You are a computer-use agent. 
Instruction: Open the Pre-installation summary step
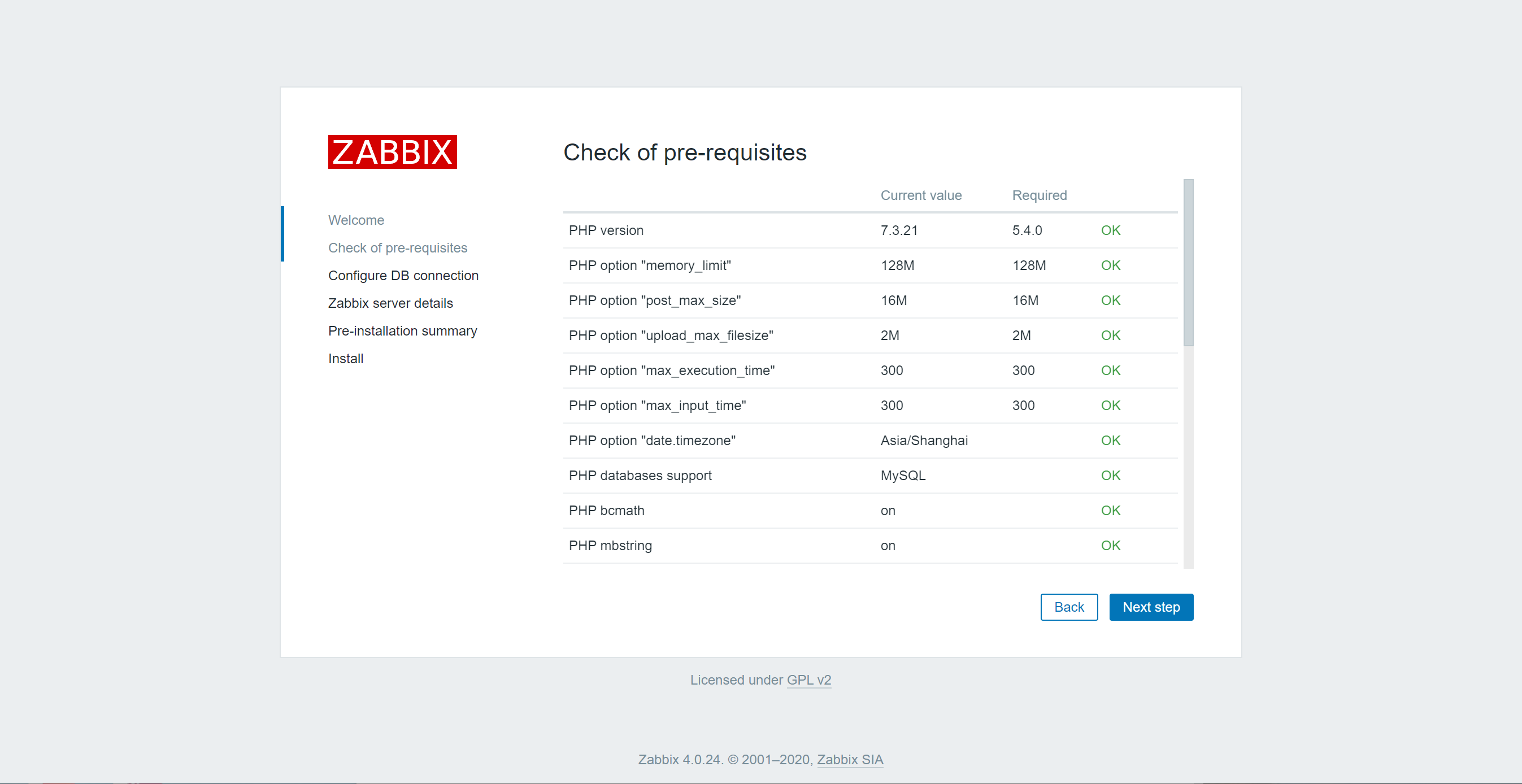(x=402, y=331)
